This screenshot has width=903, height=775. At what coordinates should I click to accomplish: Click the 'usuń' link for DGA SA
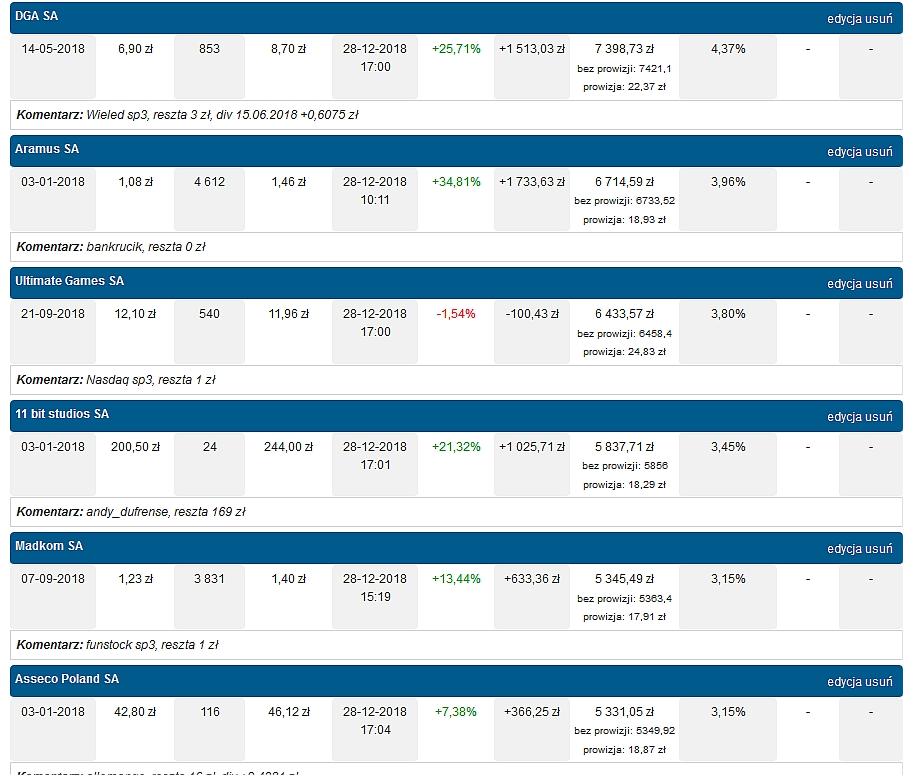879,19
